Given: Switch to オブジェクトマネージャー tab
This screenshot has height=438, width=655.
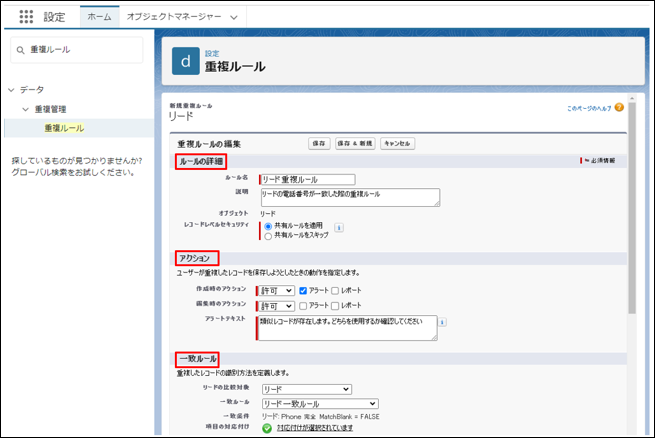Looking at the screenshot, I should click(174, 17).
